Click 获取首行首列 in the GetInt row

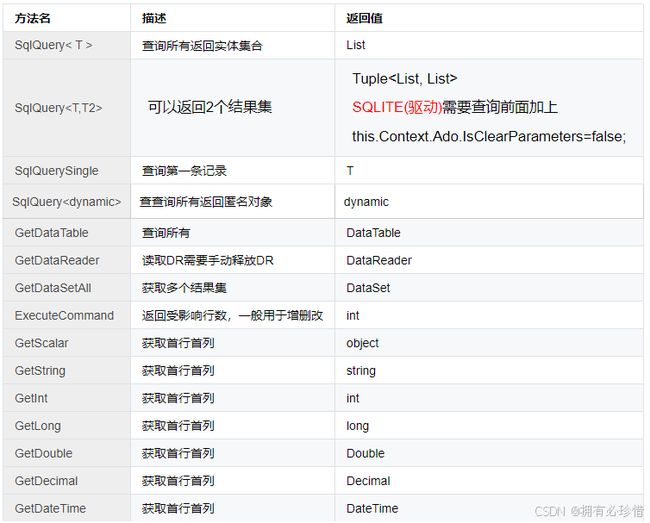click(x=178, y=398)
